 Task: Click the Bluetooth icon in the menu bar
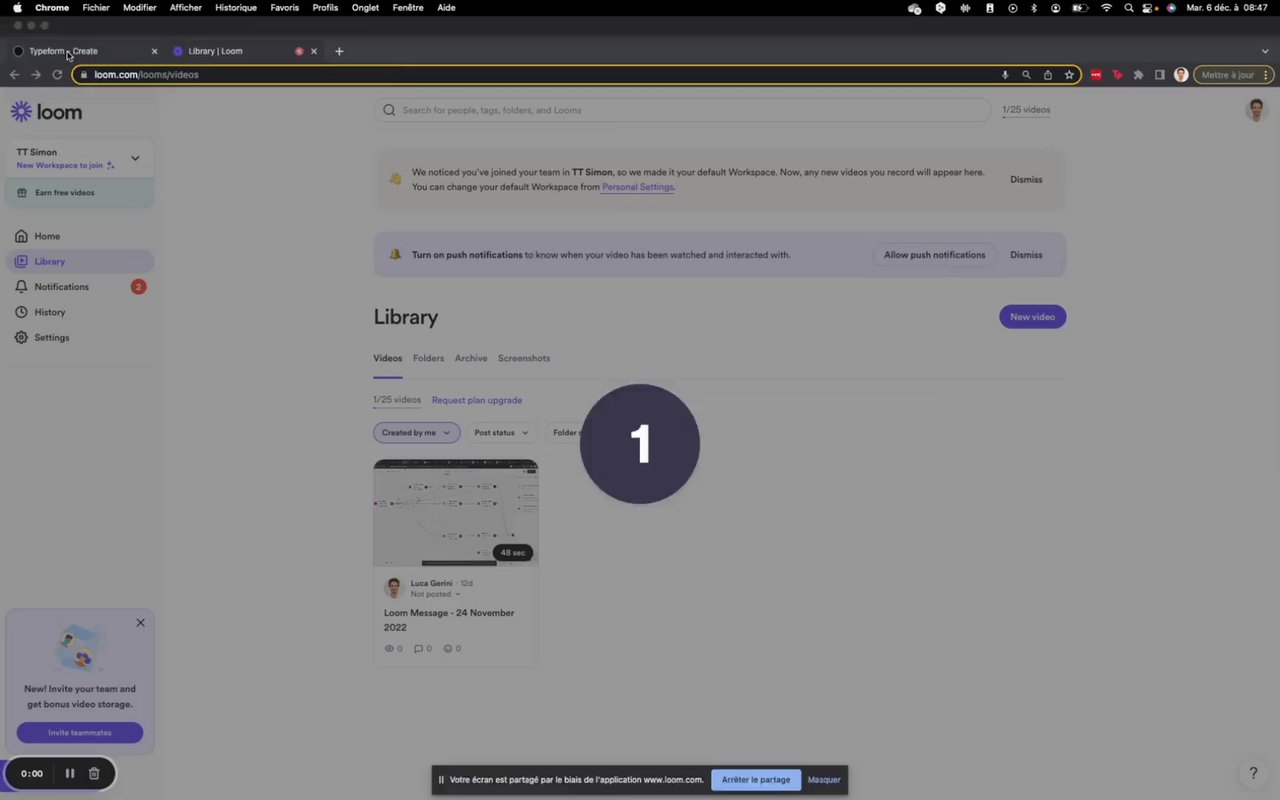[1034, 8]
